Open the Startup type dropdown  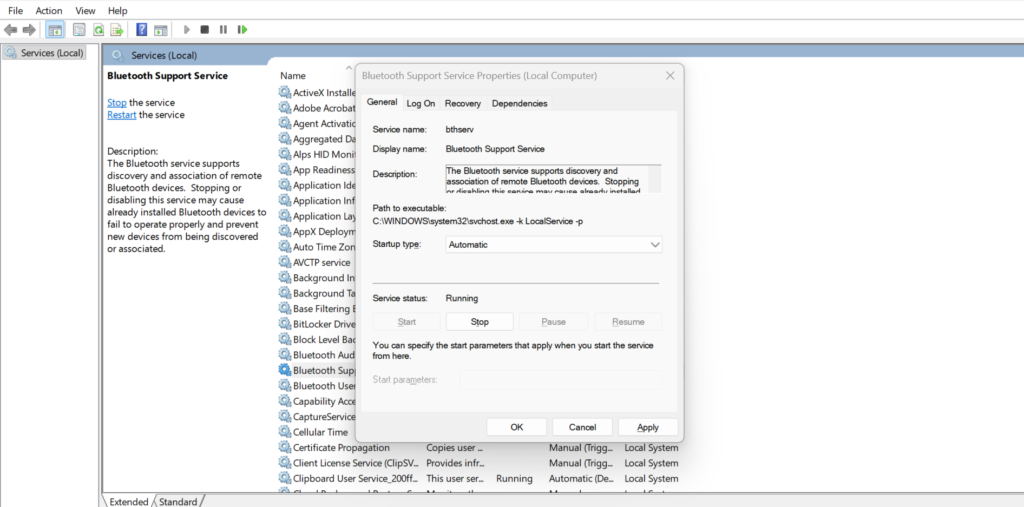point(554,244)
